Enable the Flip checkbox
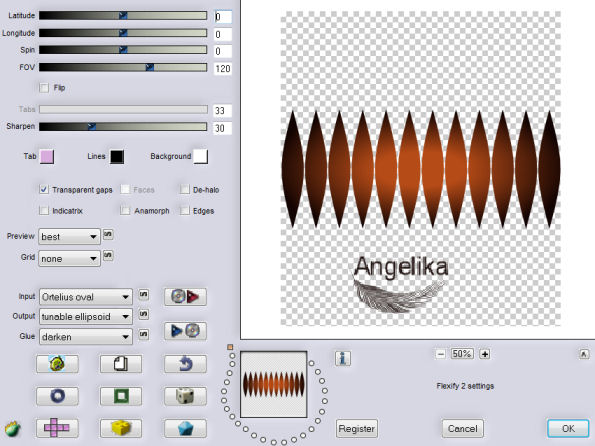The width and height of the screenshot is (595, 446). [44, 88]
